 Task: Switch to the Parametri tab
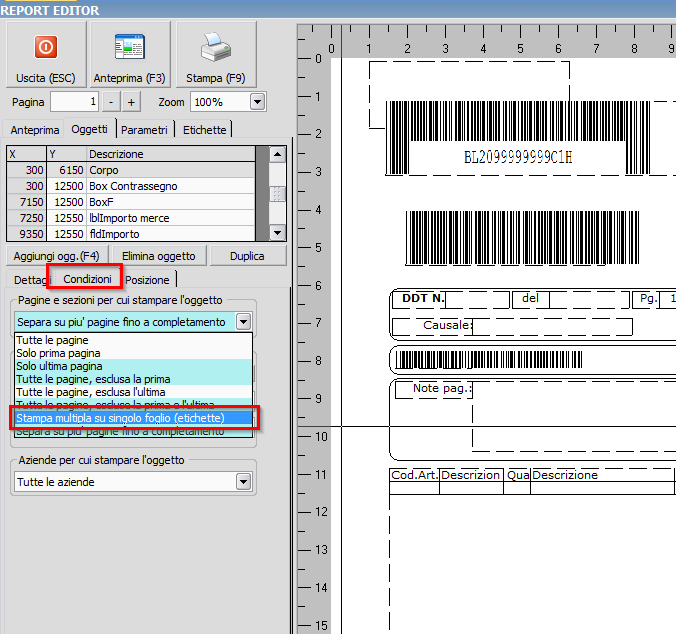tap(144, 130)
